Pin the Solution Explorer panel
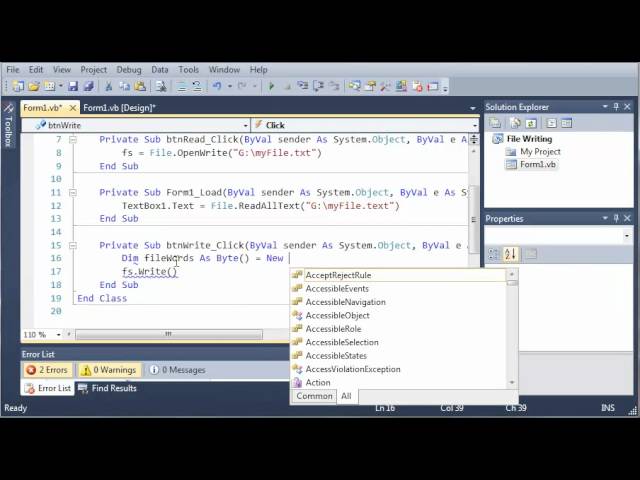This screenshot has width=640, height=480. [x=616, y=107]
